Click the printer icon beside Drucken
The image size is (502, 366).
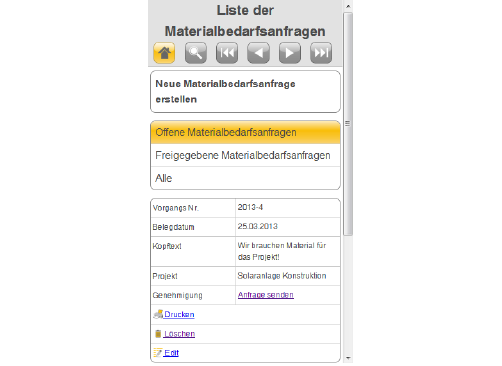pyautogui.click(x=158, y=314)
